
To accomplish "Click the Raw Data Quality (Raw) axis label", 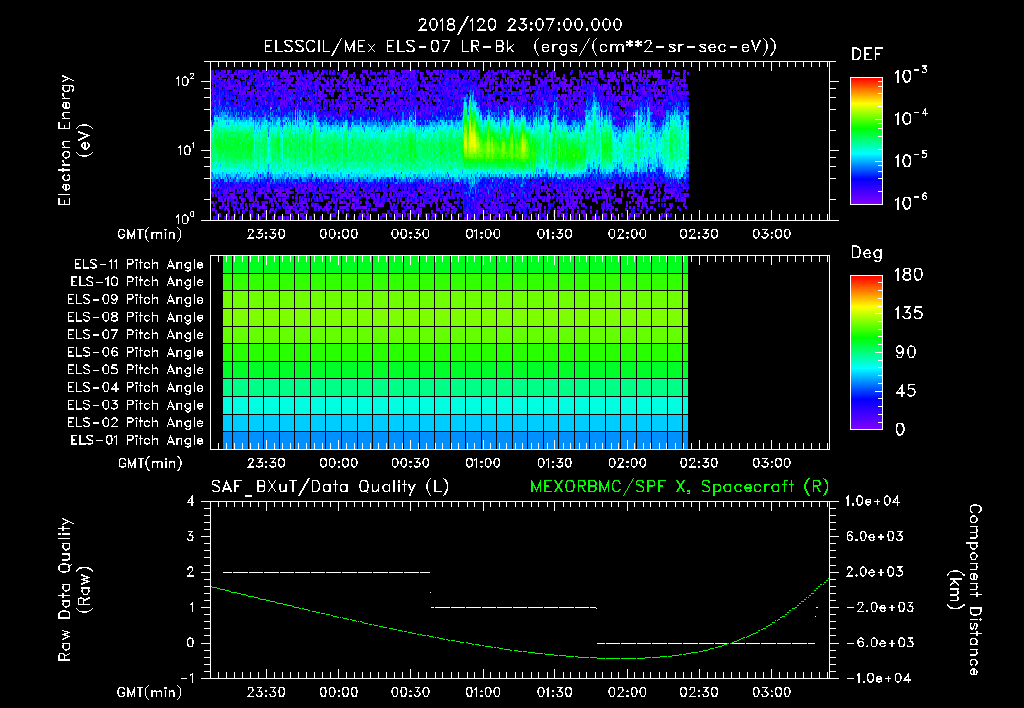I will 74,590.
